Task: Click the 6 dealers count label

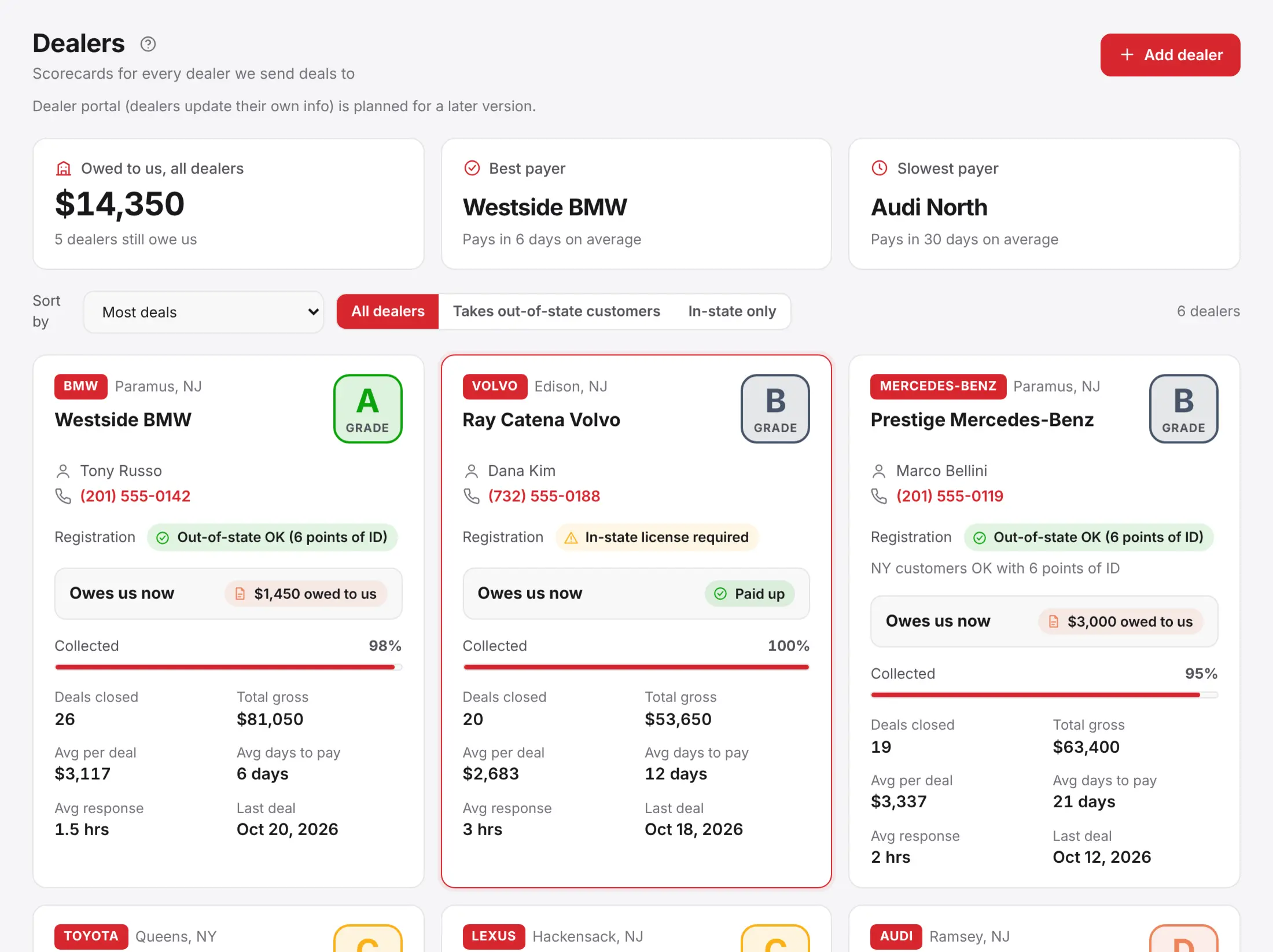Action: [1208, 311]
